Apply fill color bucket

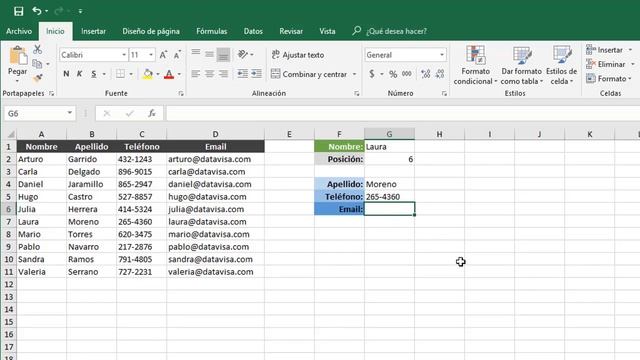point(148,74)
